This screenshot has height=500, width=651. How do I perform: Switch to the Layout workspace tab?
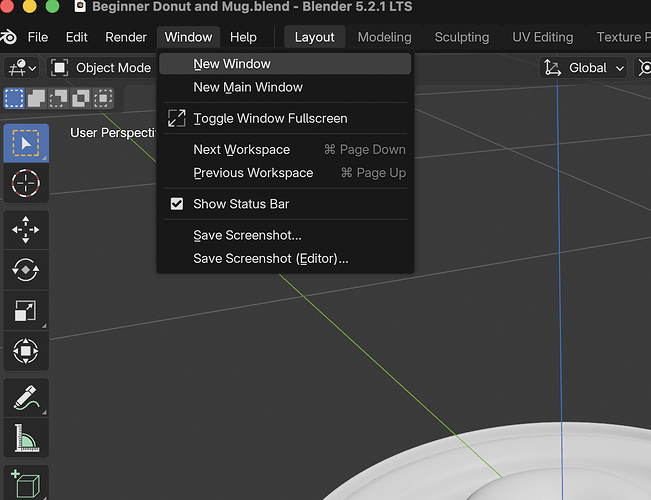coord(314,37)
